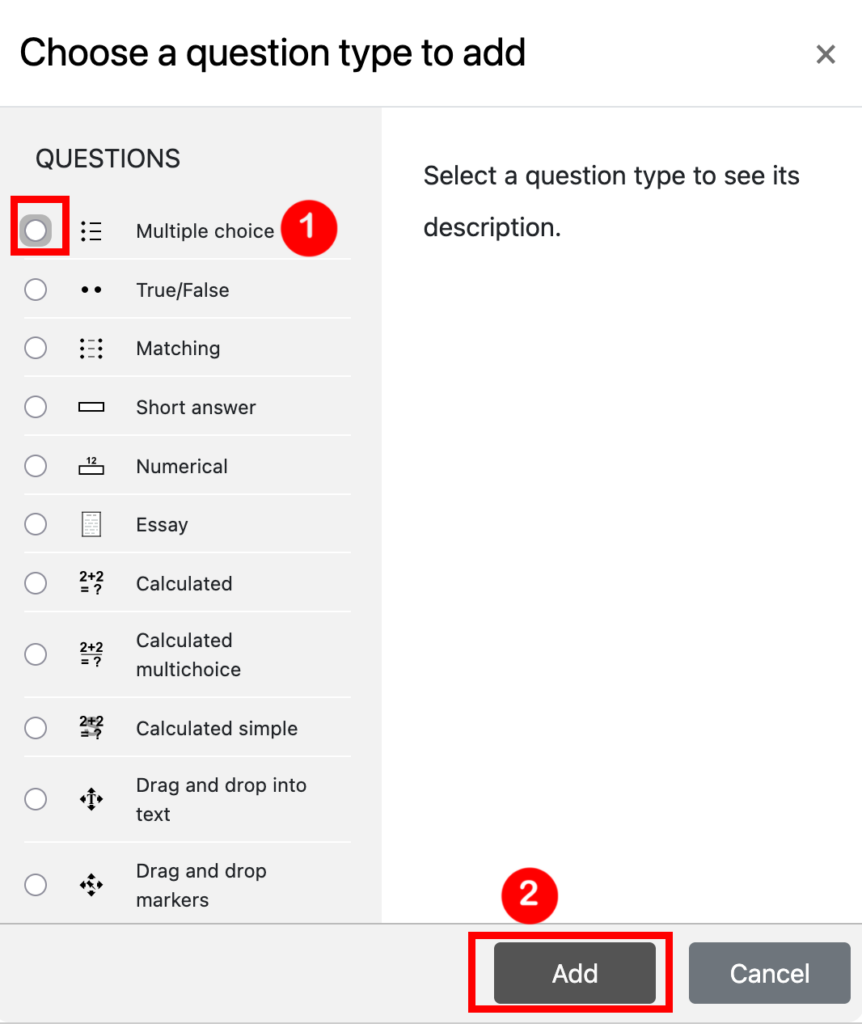Click the Multiple choice list icon
The width and height of the screenshot is (862, 1024).
point(91,231)
